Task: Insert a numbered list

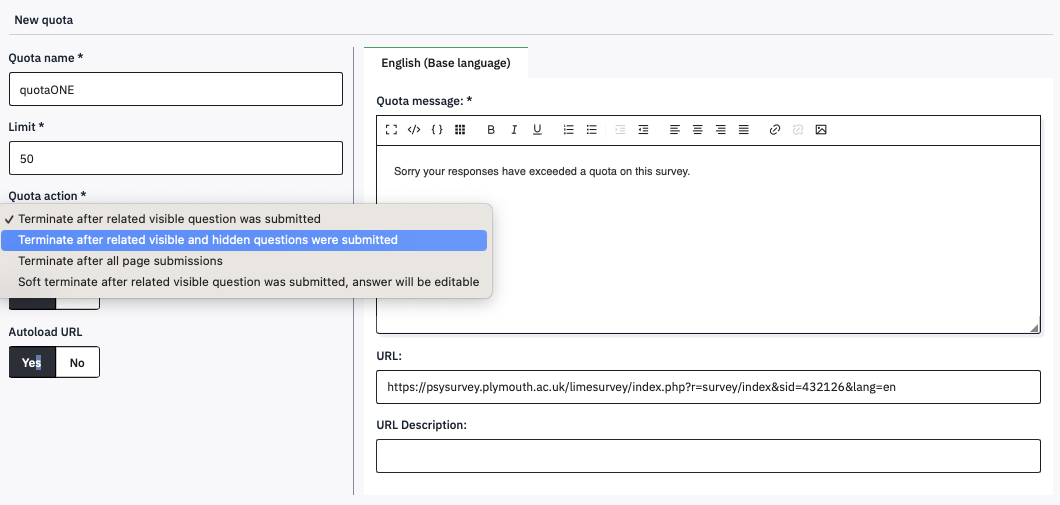Action: 568,130
